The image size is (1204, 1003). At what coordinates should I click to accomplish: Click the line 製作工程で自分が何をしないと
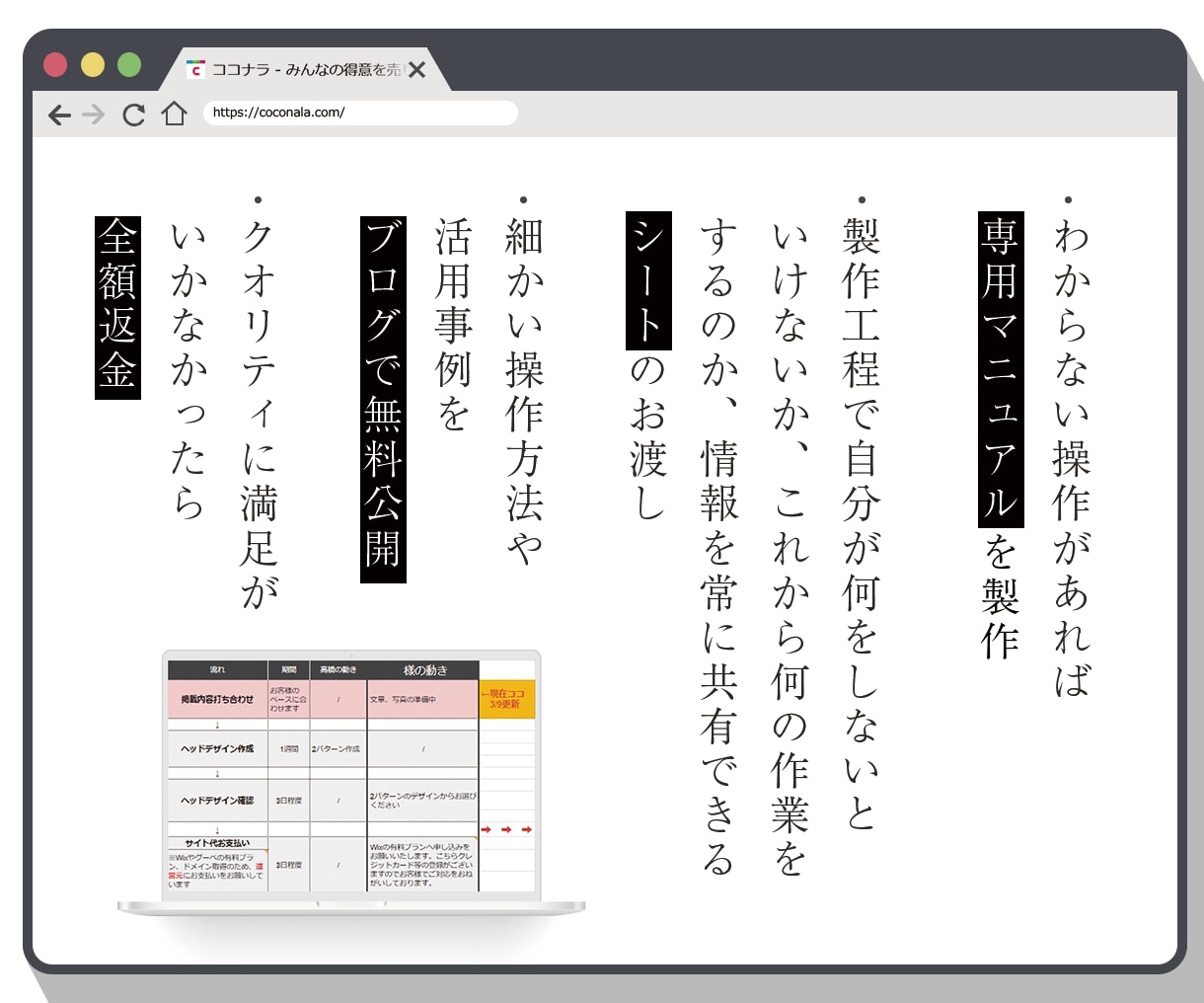coord(861,523)
